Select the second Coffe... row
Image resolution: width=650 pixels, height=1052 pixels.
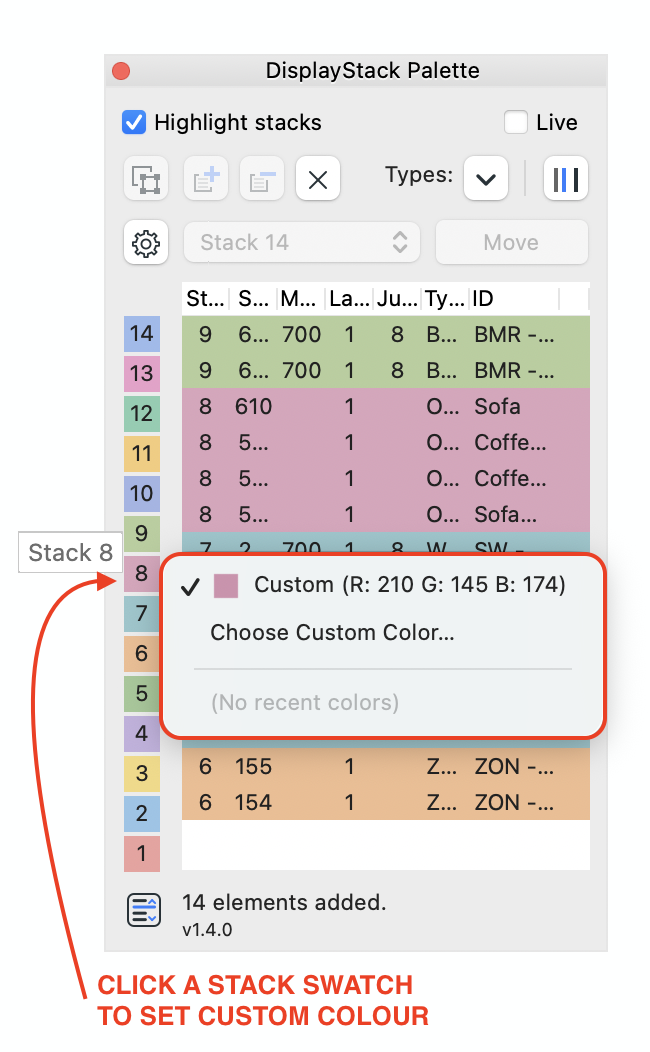point(386,478)
